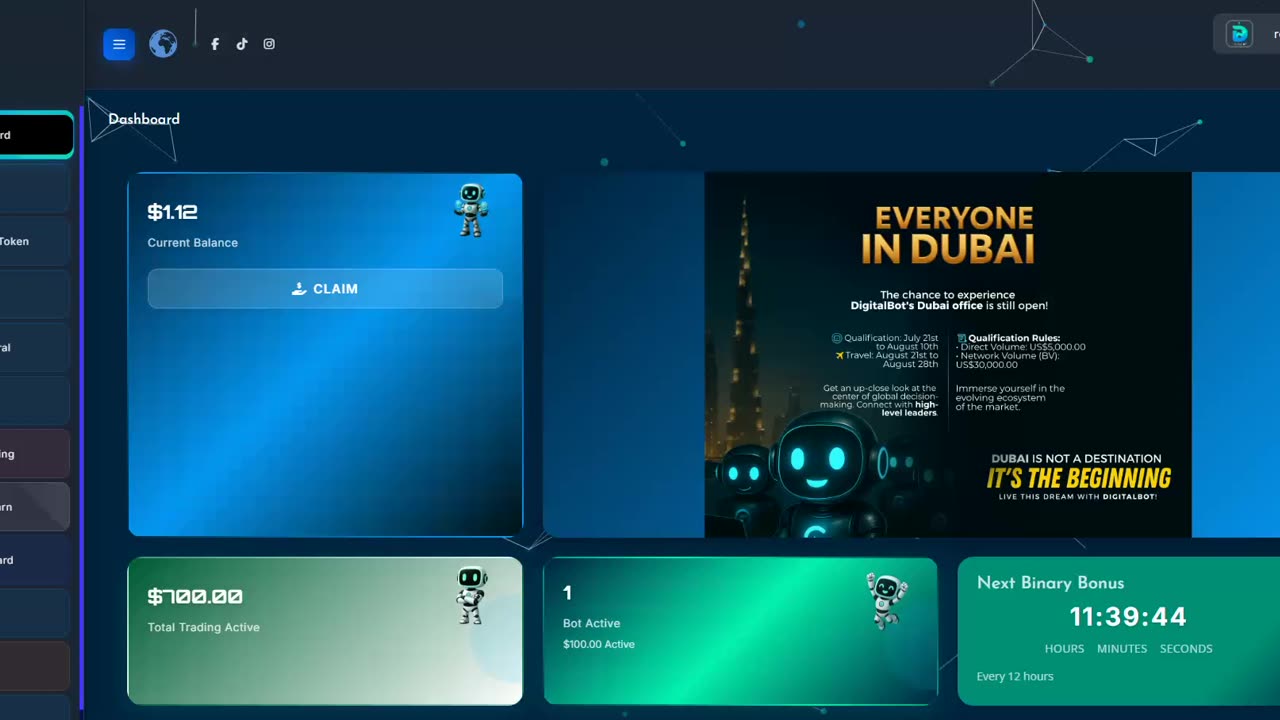The image size is (1280, 720).
Task: Click the IT'S THE BEGINNING banner slogan
Action: coord(1079,478)
